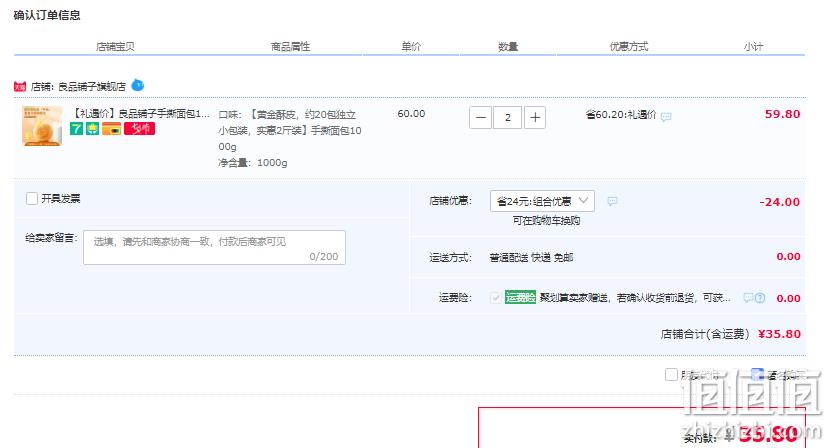Open the 【礼遇价】良品铺子手撕面包 product link
Viewport: 831px width, 448px height.
click(140, 113)
